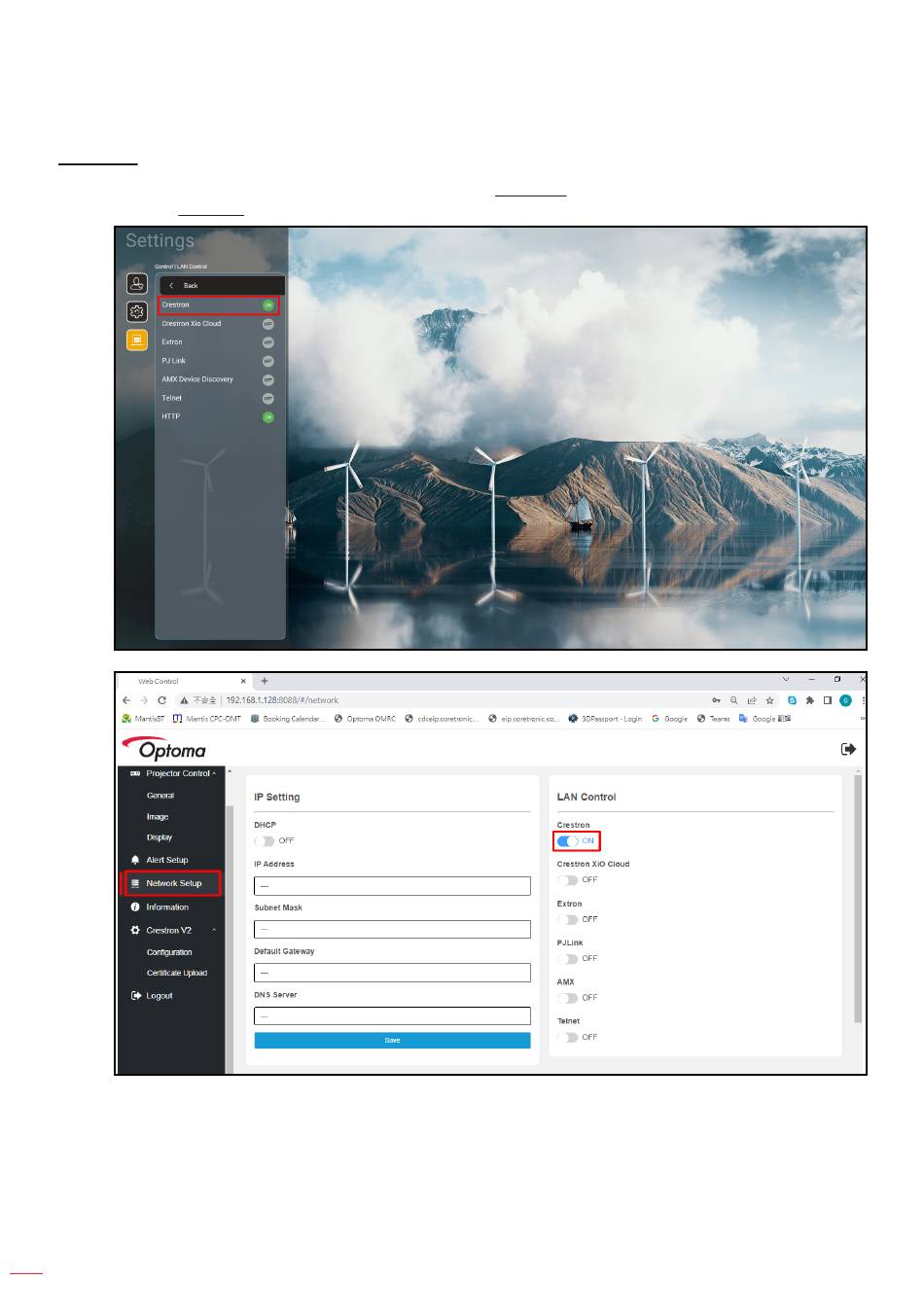The image size is (924, 1316).
Task: Click the blue Save button
Action: click(392, 1041)
